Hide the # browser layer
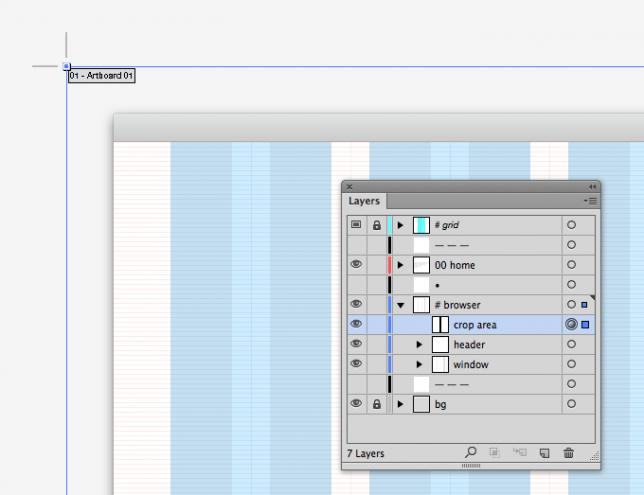 tap(356, 304)
